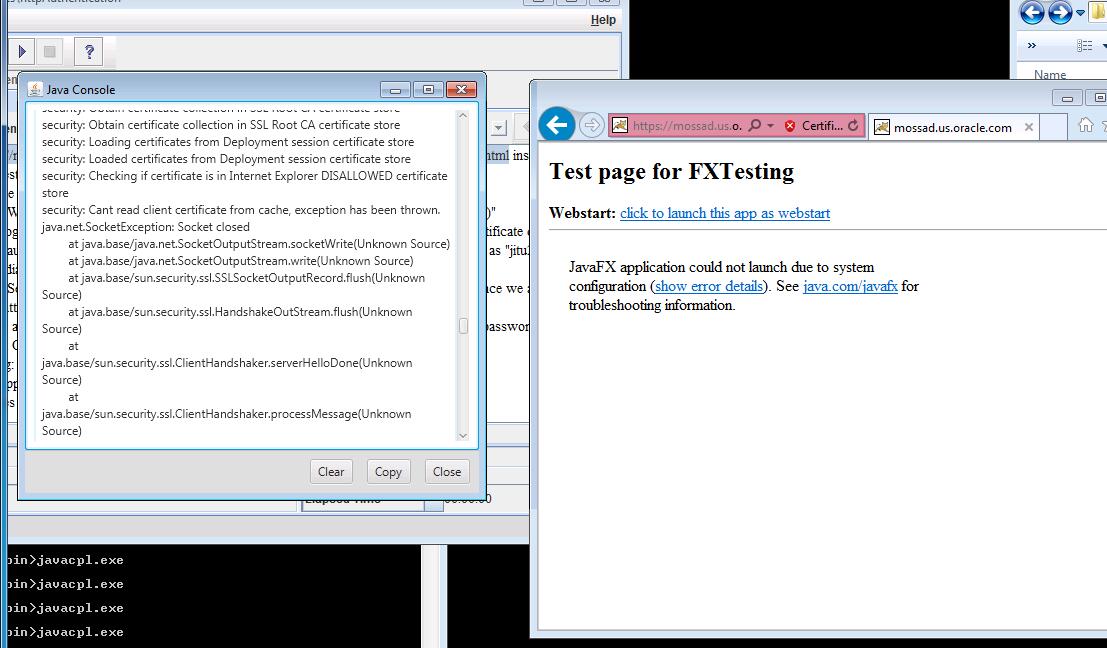Click the browser Home icon
The image size is (1107, 648).
click(x=1085, y=125)
